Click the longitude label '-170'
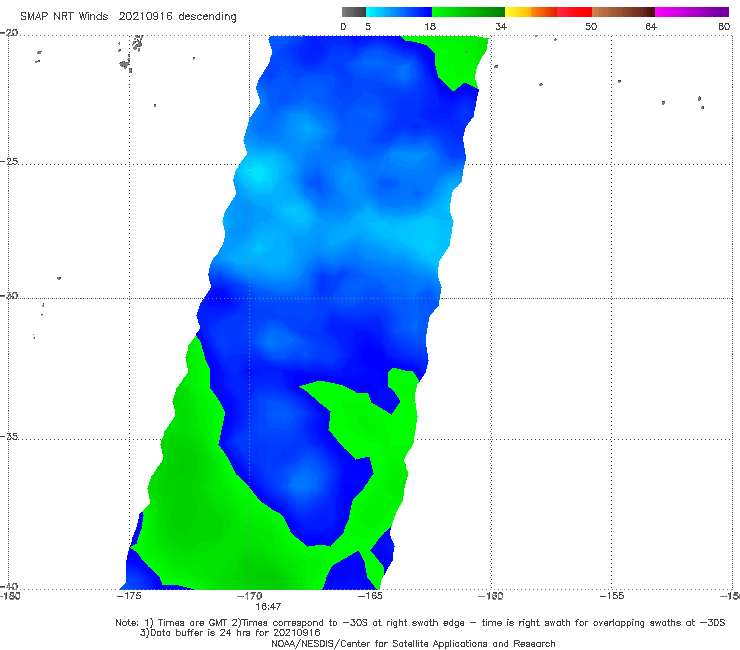This screenshot has height=650, width=740. pos(250,596)
